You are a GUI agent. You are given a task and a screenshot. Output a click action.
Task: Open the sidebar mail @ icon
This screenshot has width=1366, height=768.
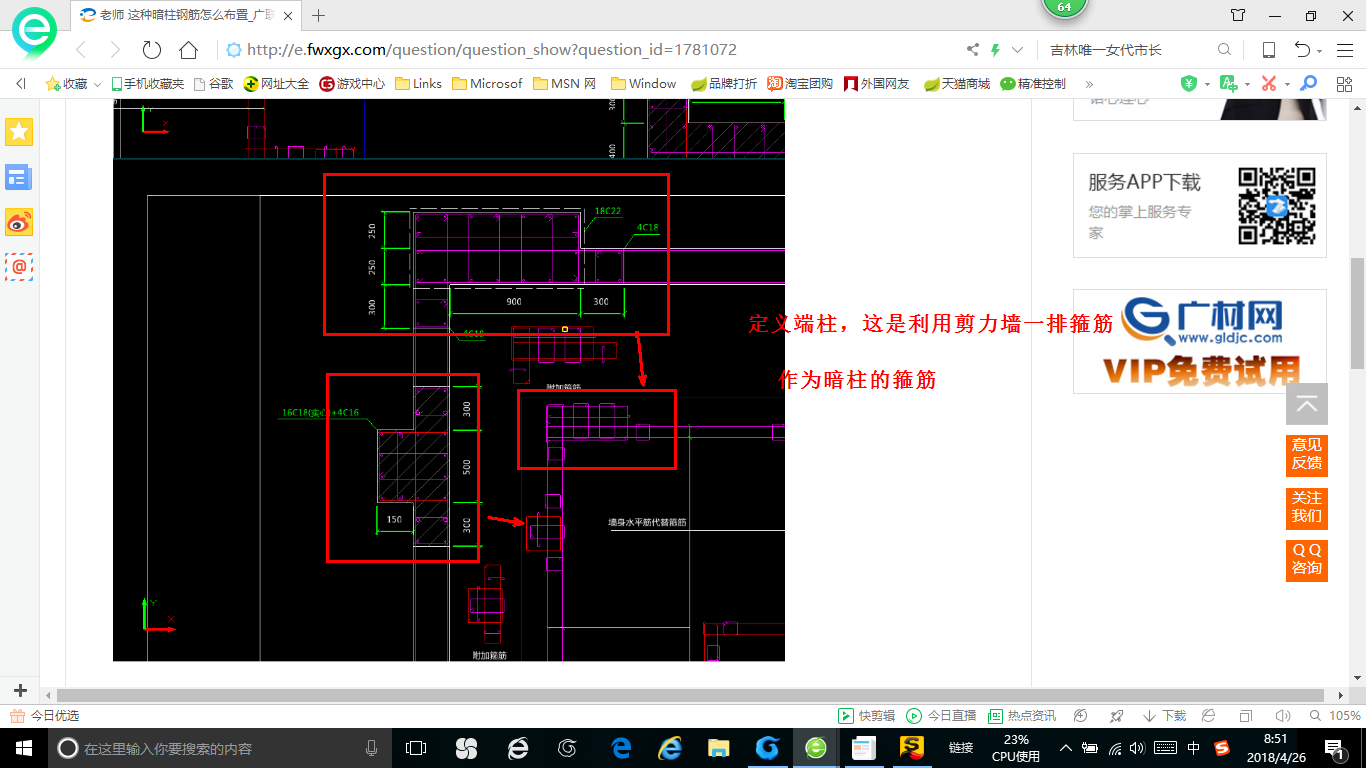tap(19, 267)
